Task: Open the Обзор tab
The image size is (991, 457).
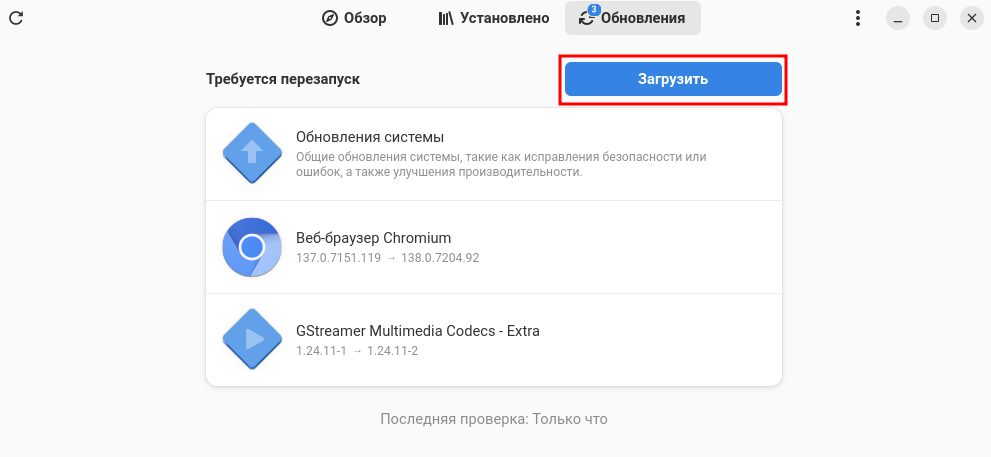Action: coord(354,18)
